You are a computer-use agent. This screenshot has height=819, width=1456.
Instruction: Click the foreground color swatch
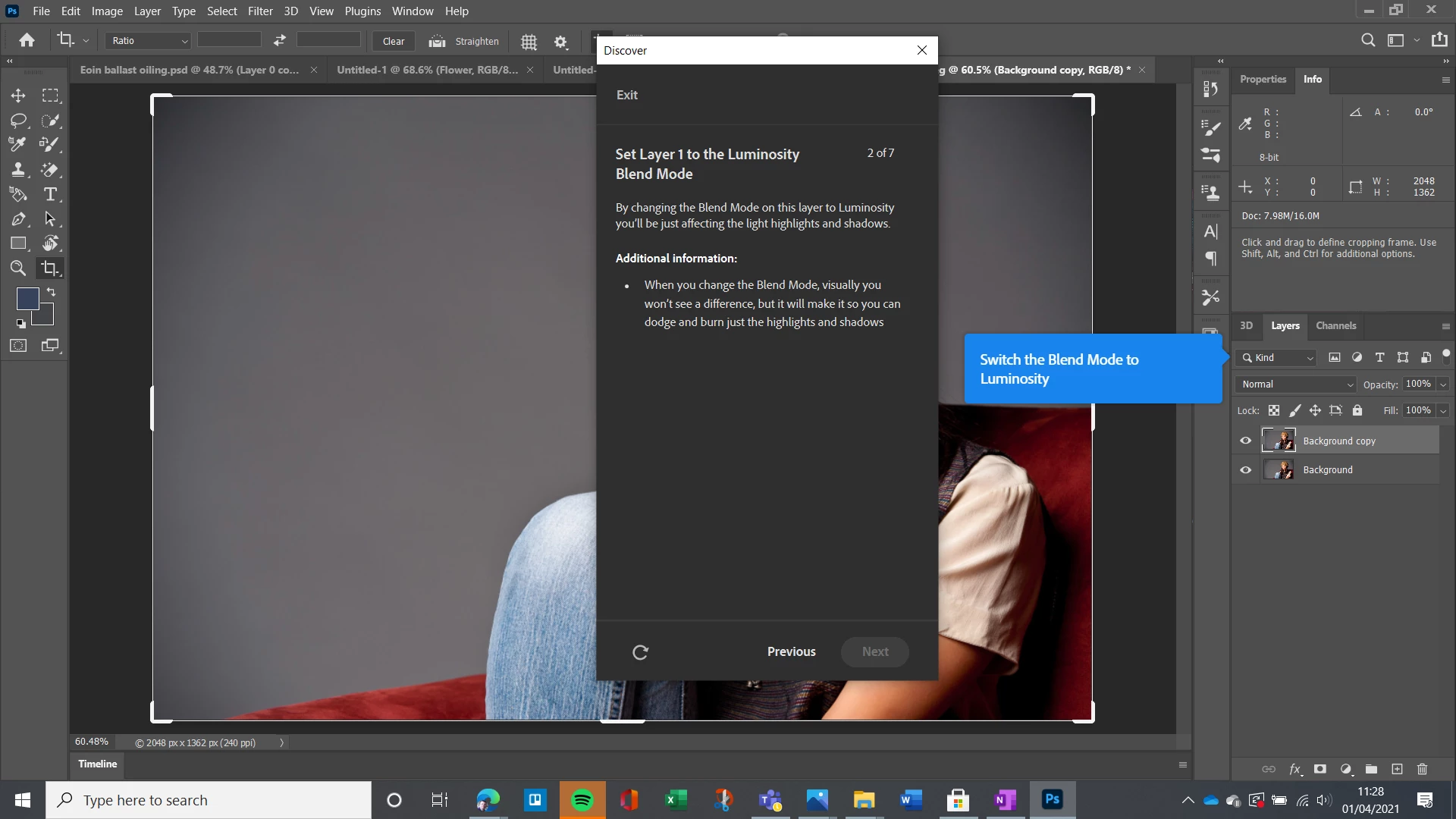coord(27,298)
